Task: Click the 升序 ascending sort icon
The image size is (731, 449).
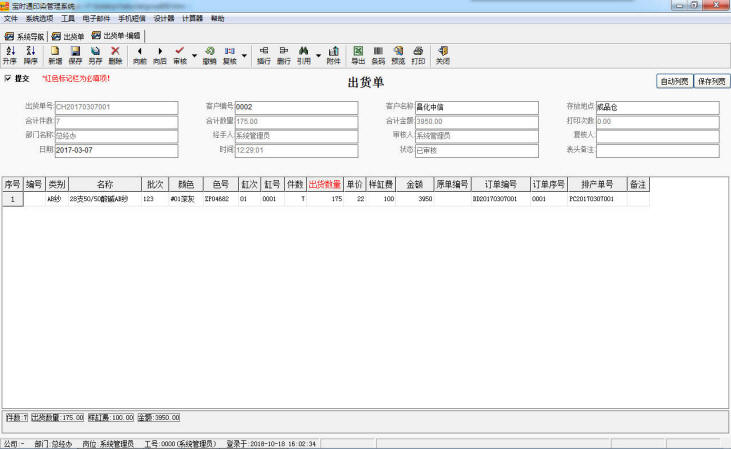Action: 10,55
